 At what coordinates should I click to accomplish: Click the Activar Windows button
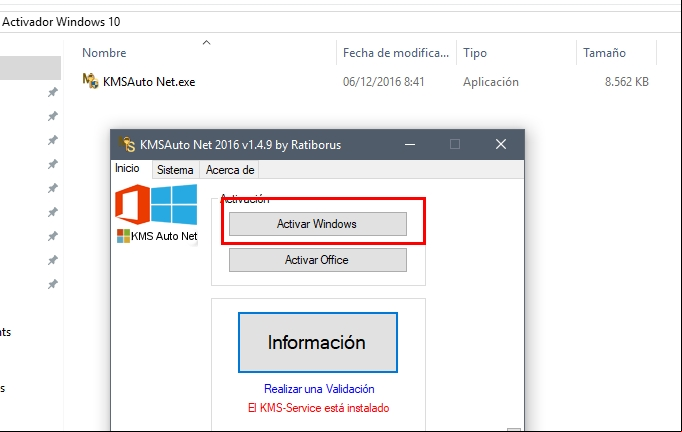click(318, 224)
